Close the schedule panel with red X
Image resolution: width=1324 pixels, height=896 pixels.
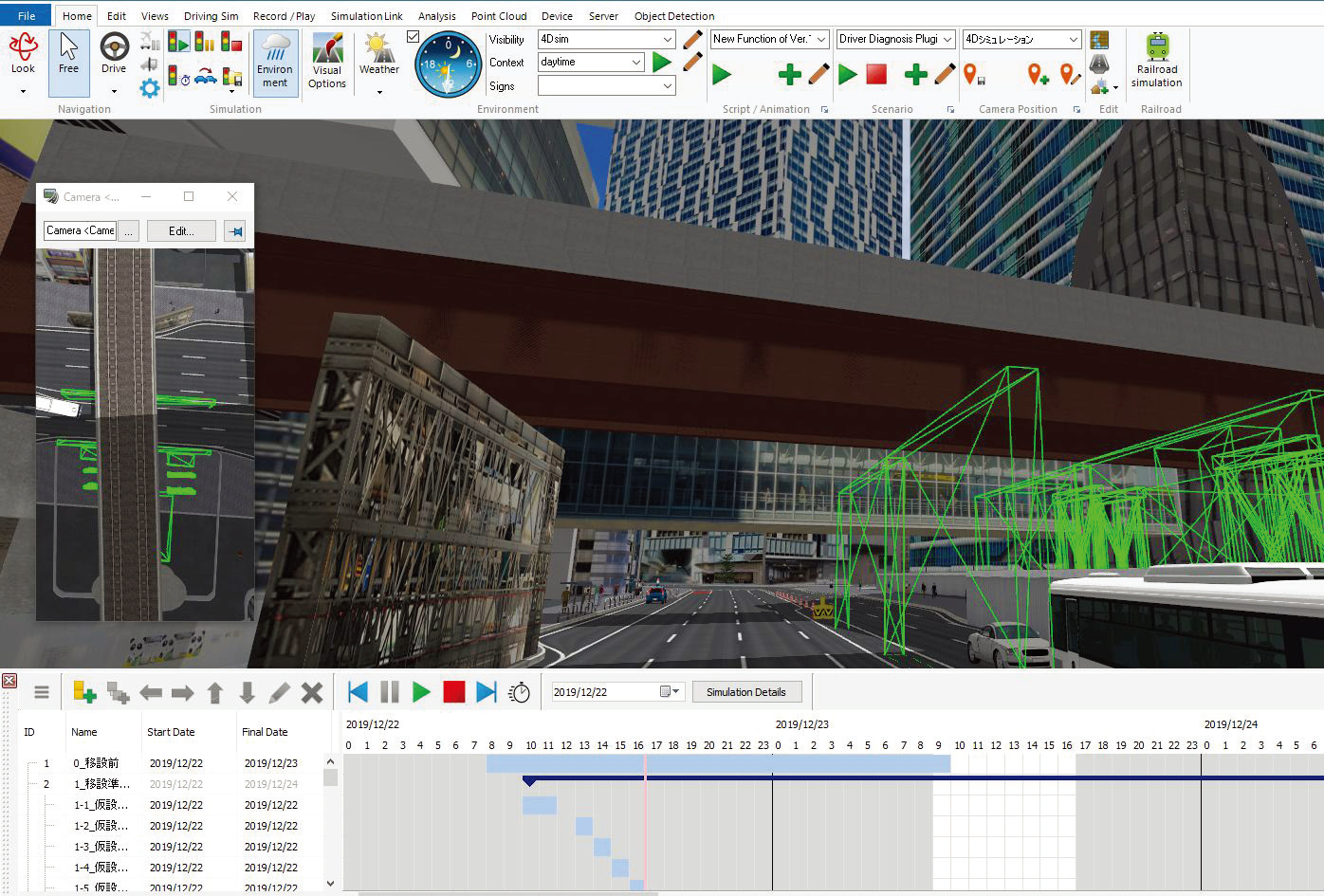9,681
